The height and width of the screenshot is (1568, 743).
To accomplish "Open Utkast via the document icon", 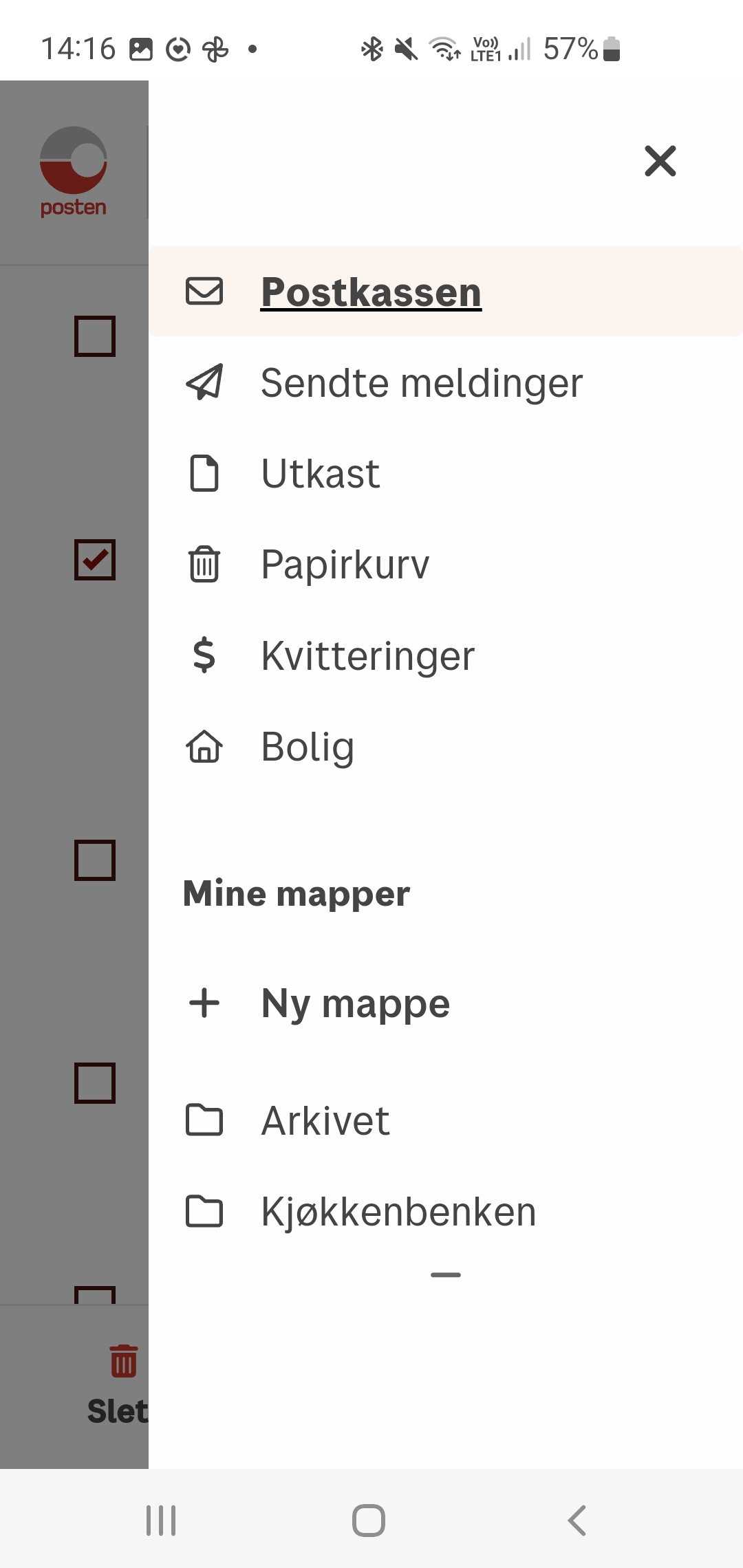I will point(204,472).
